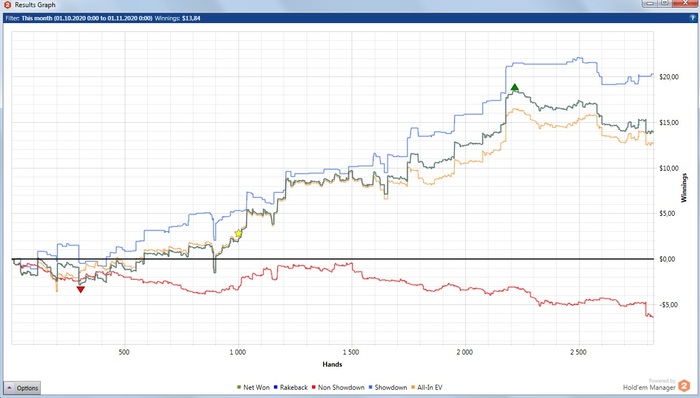Viewport: 700px width, 398px height.
Task: Click the Winnings: $13,84 text
Action: pyautogui.click(x=177, y=18)
